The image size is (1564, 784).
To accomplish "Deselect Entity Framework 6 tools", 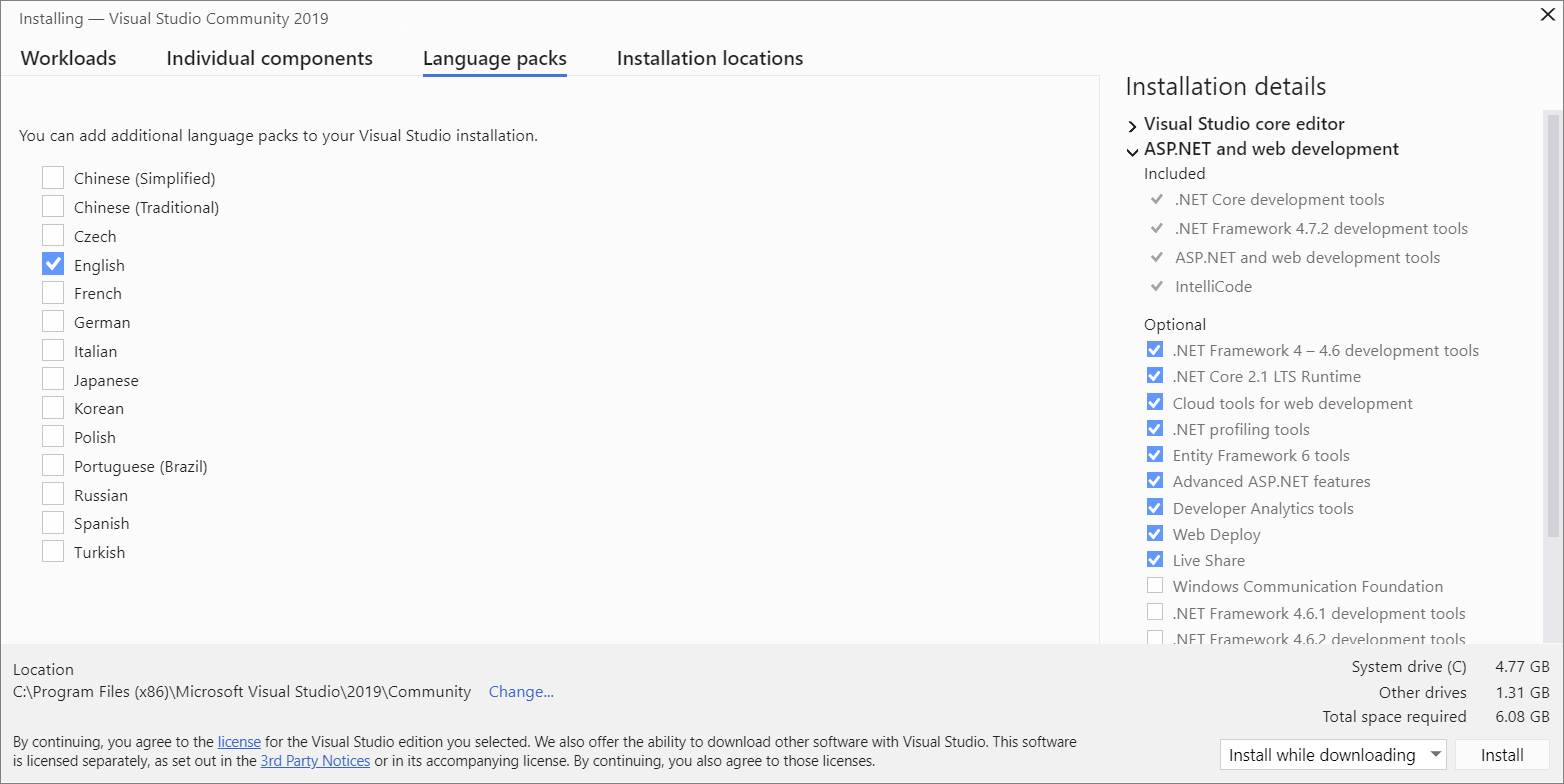I will (x=1155, y=454).
